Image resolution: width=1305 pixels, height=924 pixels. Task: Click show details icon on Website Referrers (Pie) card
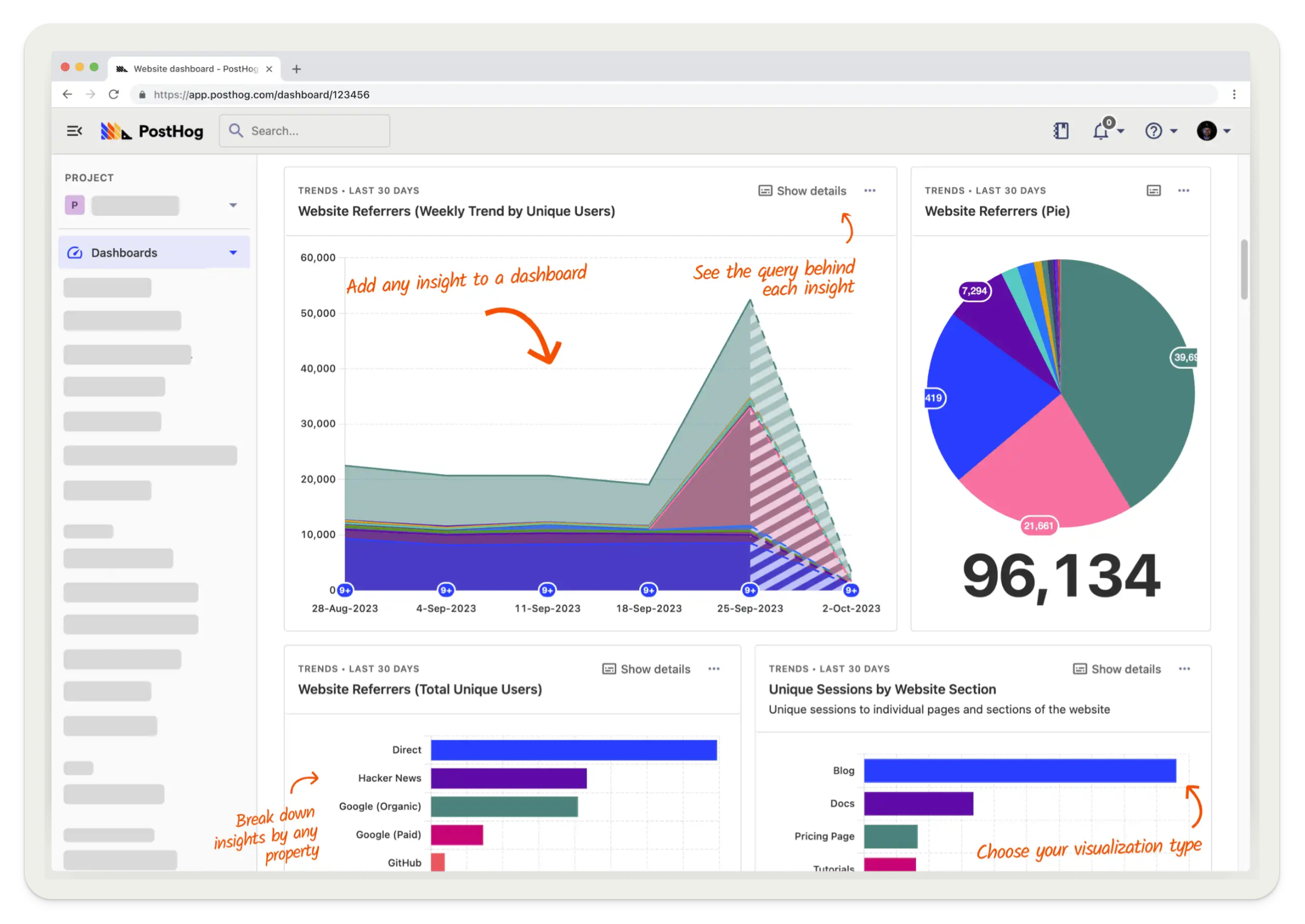click(x=1153, y=190)
